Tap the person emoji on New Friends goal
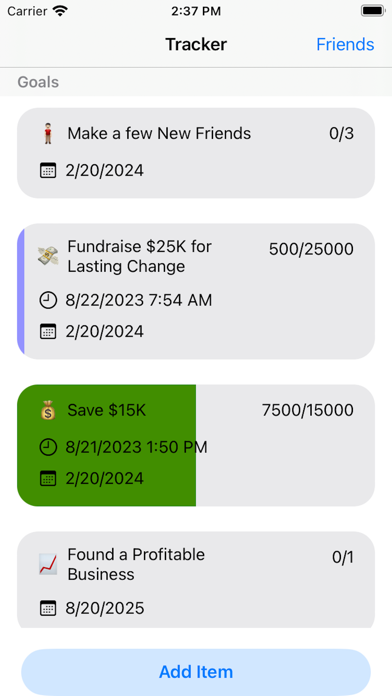 tap(48, 134)
